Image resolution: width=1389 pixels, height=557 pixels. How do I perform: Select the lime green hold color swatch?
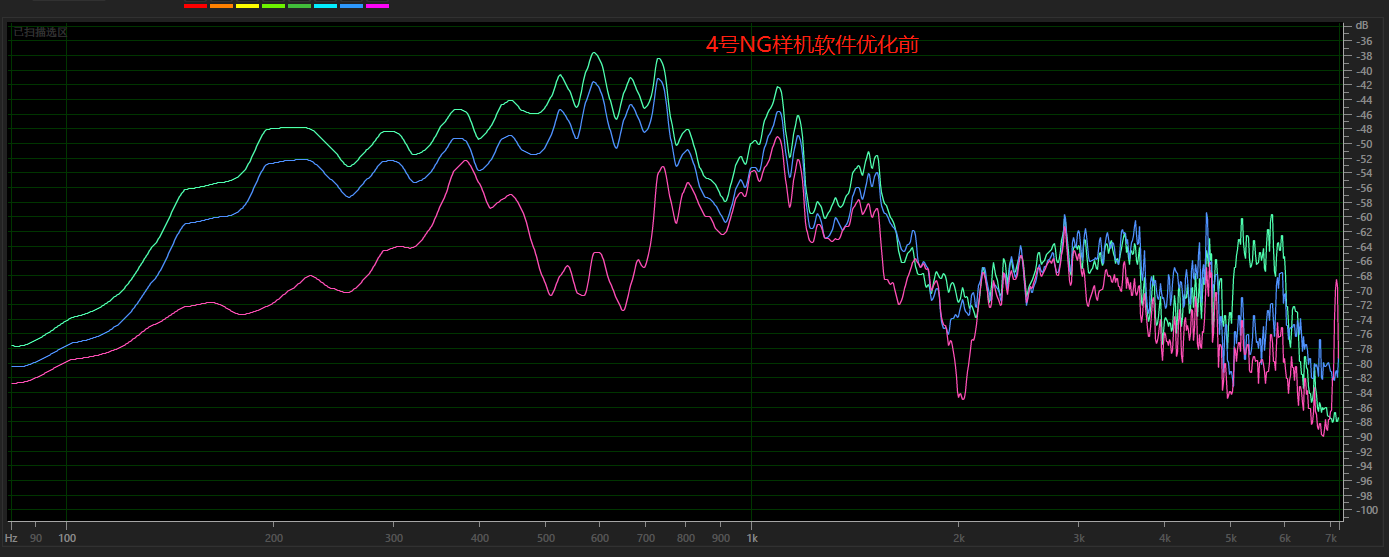pos(273,6)
